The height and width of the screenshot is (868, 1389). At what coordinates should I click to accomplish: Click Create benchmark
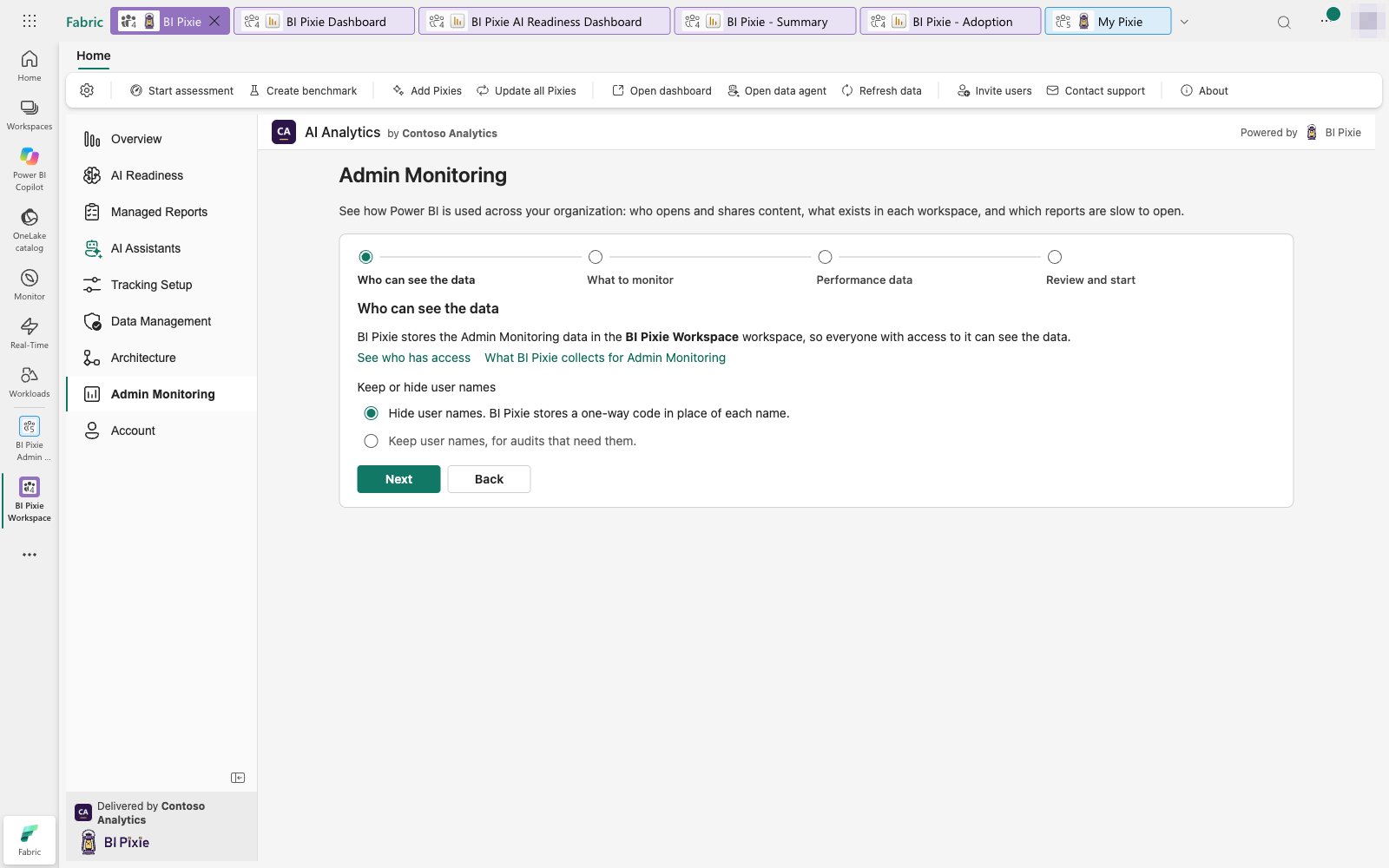303,90
